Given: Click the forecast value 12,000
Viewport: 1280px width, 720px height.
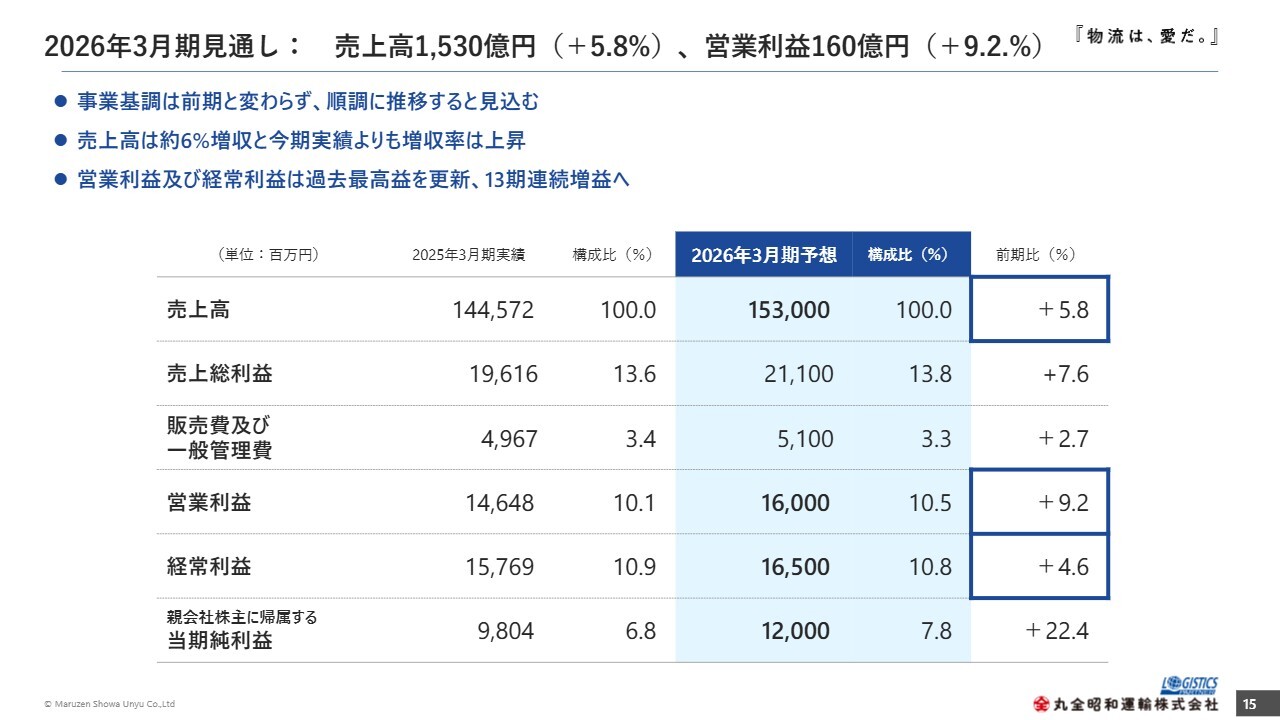Looking at the screenshot, I should [x=795, y=630].
